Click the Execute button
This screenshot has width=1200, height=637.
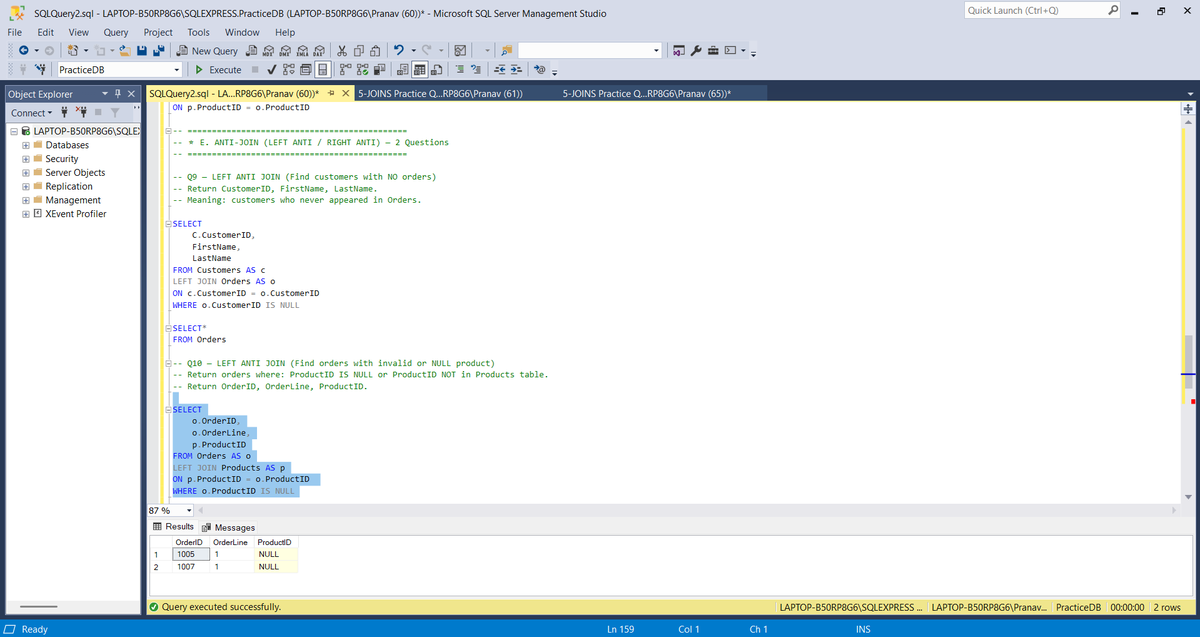tap(219, 70)
